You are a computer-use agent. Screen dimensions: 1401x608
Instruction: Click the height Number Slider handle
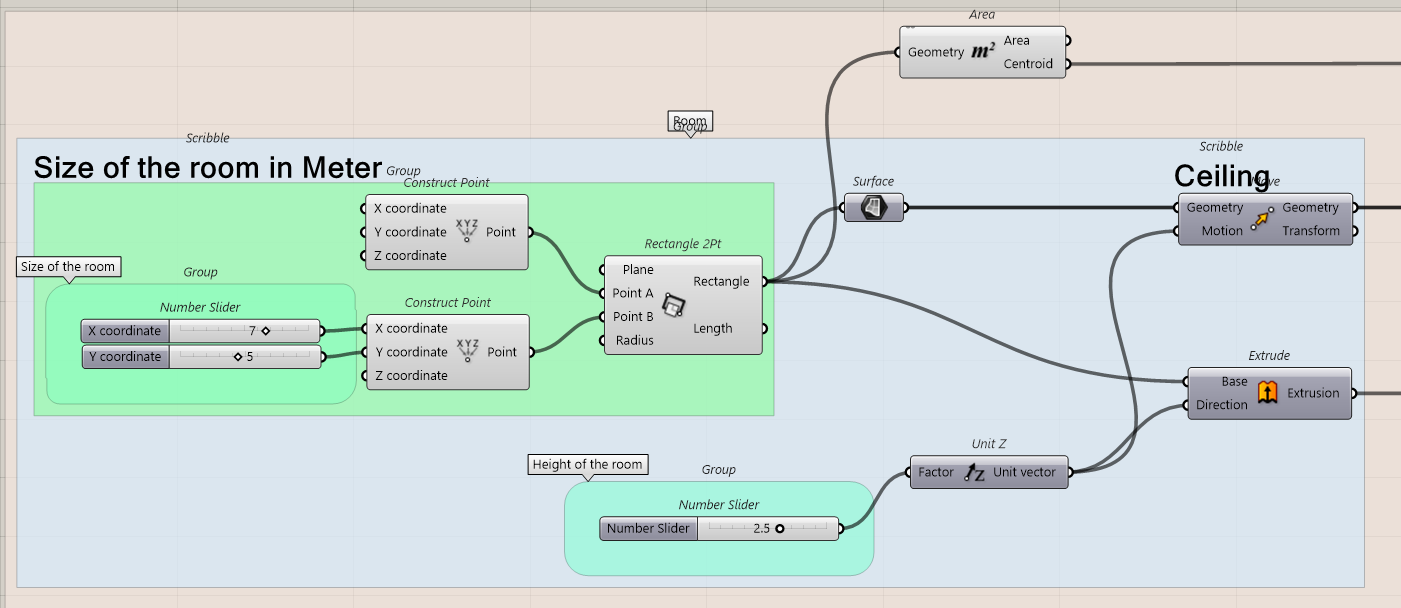pos(779,529)
